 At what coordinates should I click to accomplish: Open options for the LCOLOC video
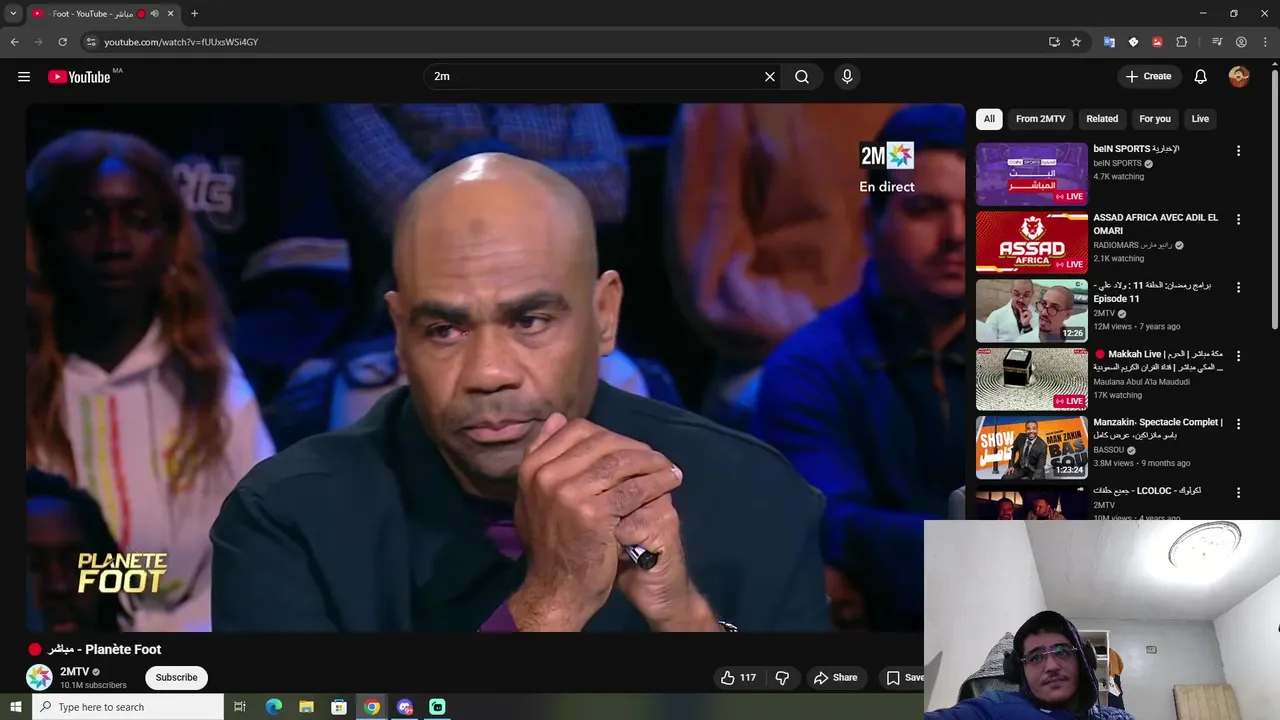pyautogui.click(x=1238, y=493)
